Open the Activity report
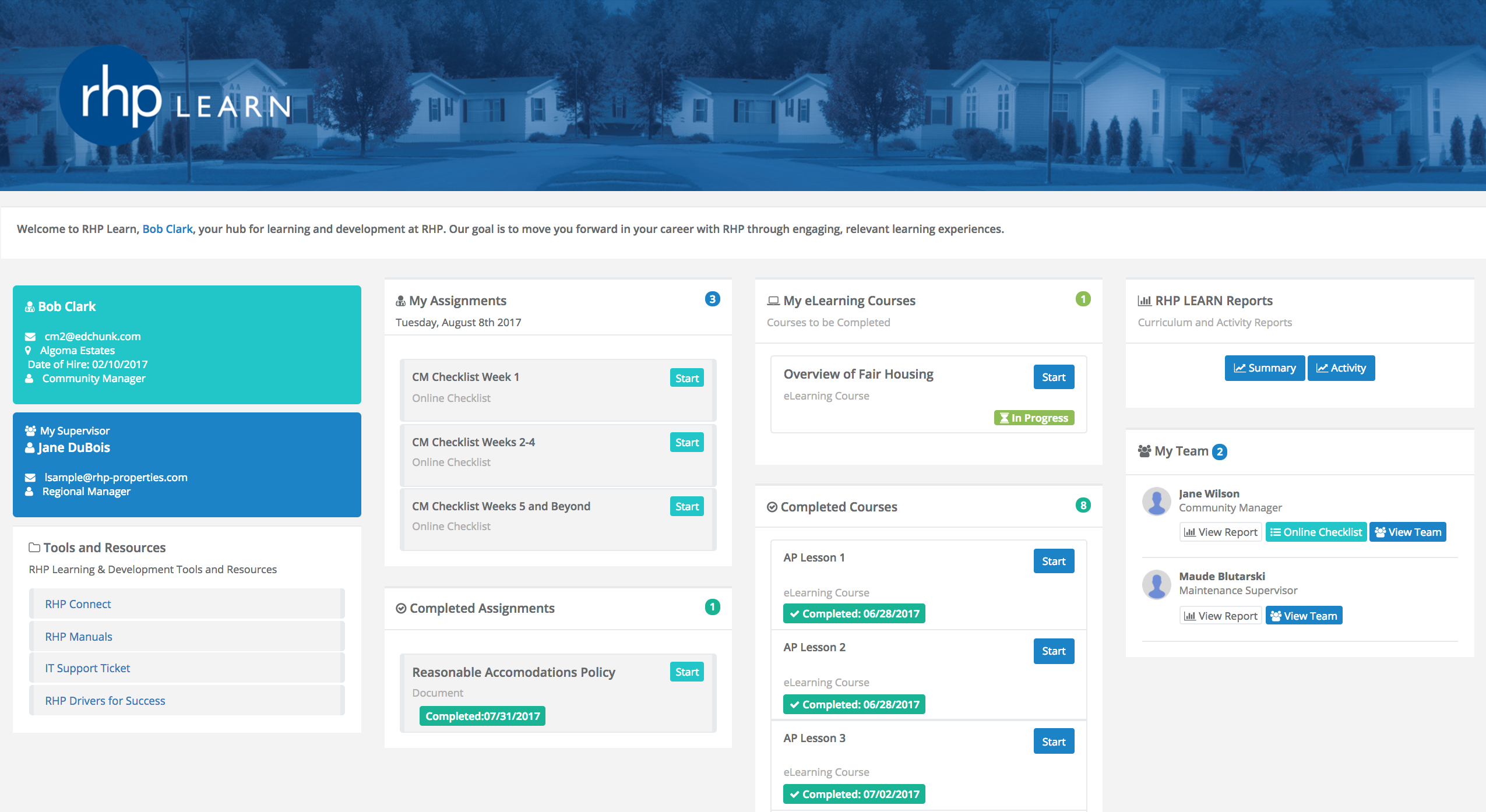The image size is (1486, 812). click(1341, 368)
